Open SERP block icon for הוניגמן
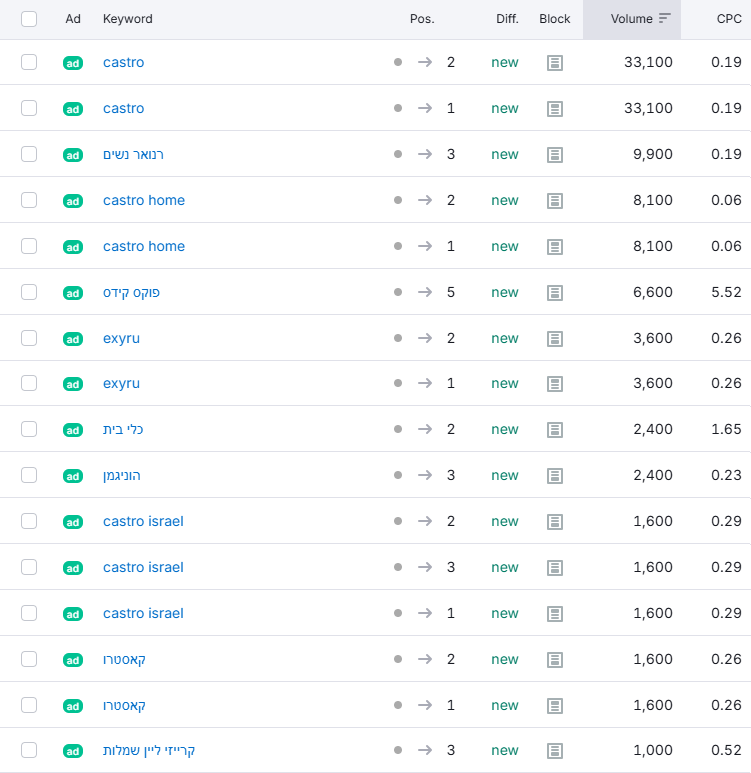The height and width of the screenshot is (773, 751). point(555,476)
